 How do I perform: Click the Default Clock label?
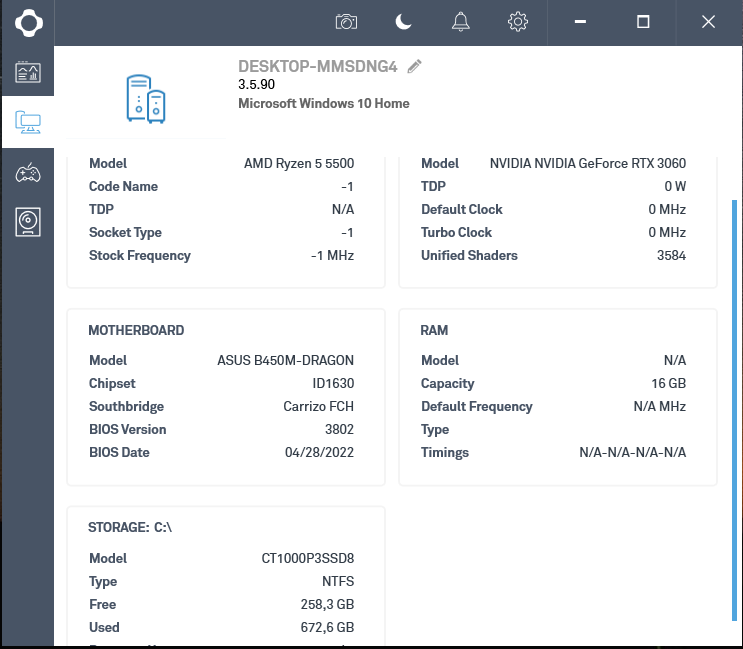462,209
